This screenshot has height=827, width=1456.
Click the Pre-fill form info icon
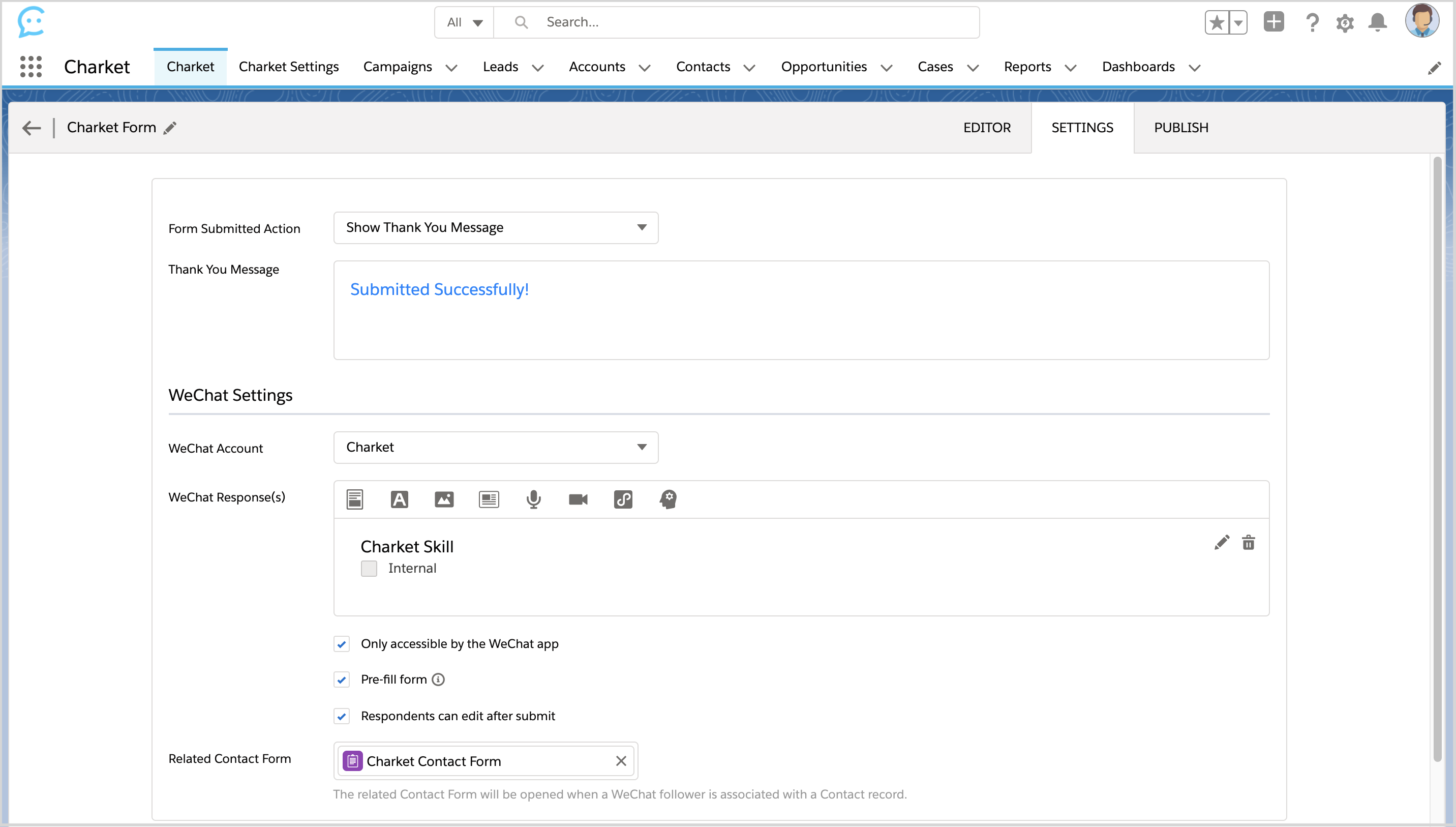[x=438, y=680]
